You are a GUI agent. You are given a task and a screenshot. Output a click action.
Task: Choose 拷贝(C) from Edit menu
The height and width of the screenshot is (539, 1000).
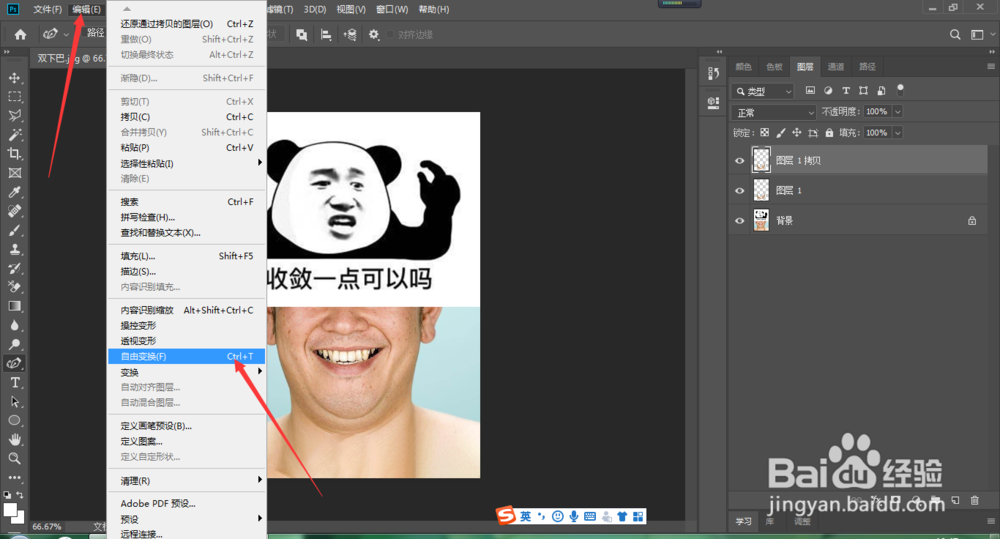click(186, 117)
